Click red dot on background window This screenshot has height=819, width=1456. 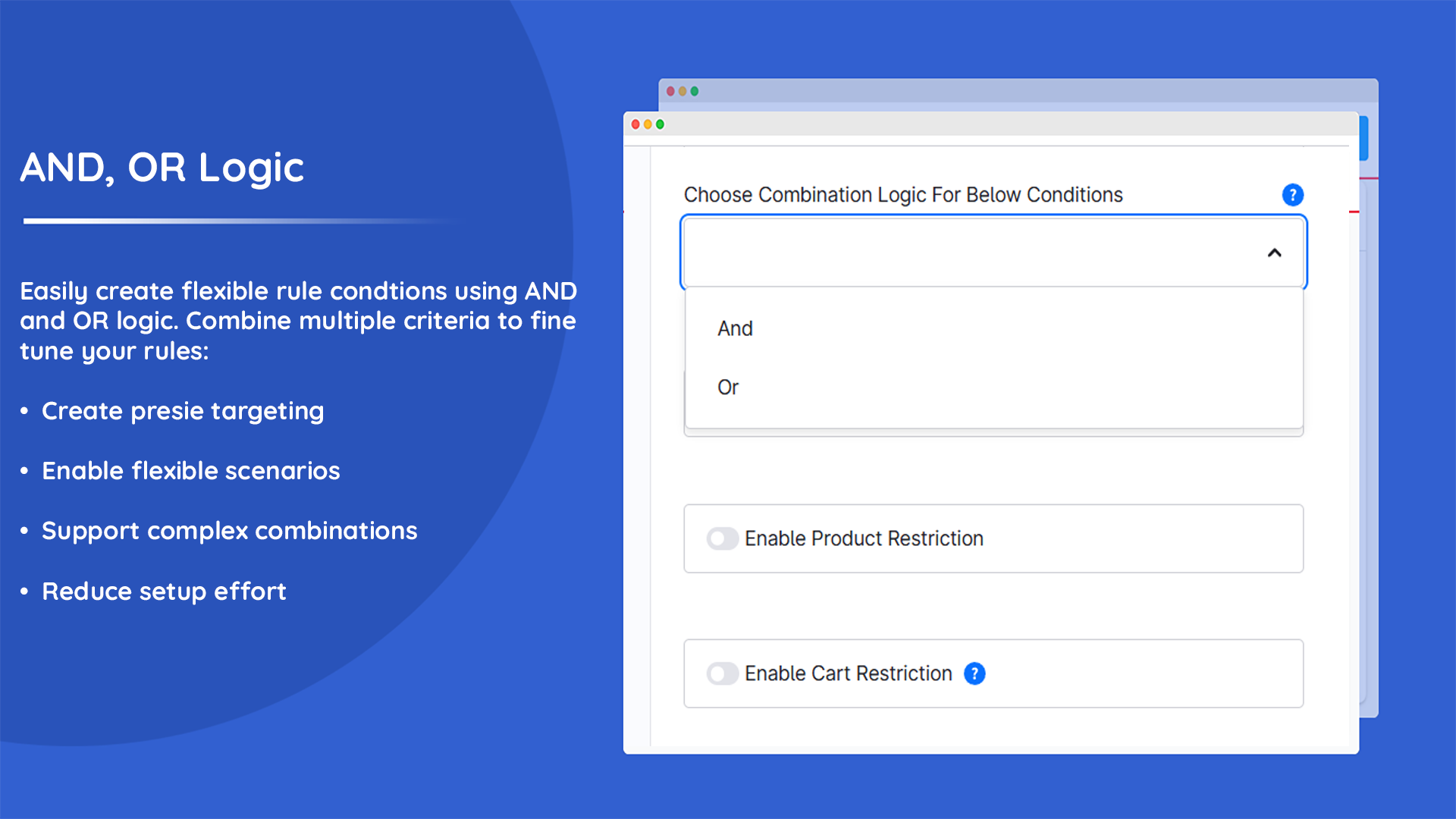pyautogui.click(x=670, y=91)
